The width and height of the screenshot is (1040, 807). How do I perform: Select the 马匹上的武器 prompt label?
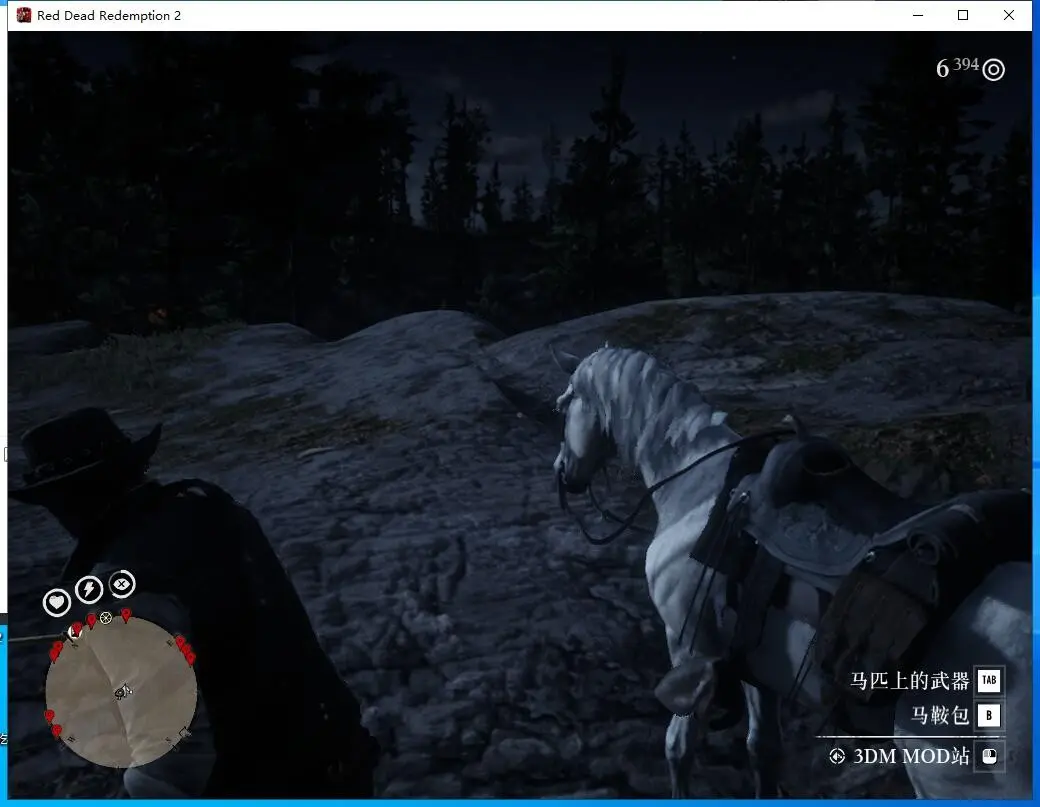(x=909, y=680)
